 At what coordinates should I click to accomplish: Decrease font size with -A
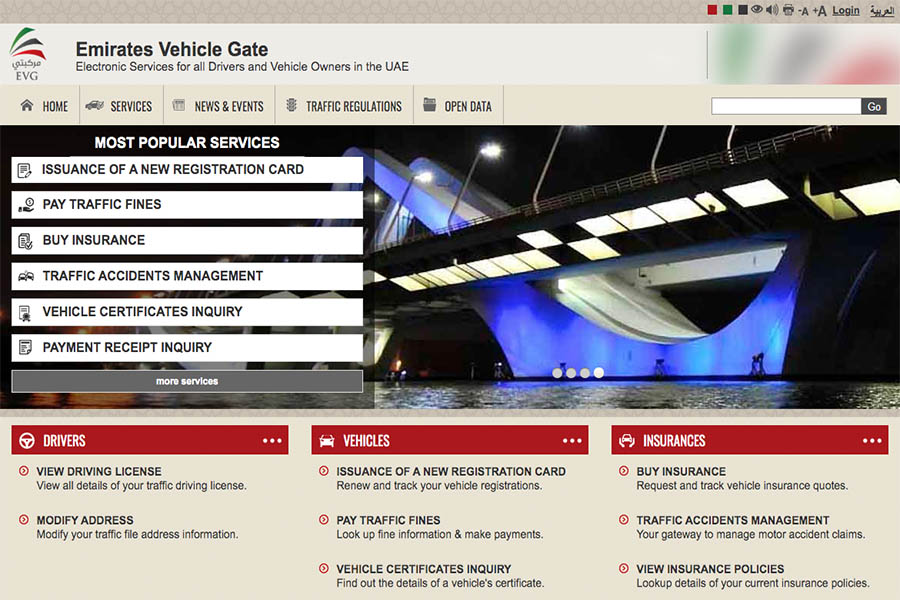[x=803, y=11]
